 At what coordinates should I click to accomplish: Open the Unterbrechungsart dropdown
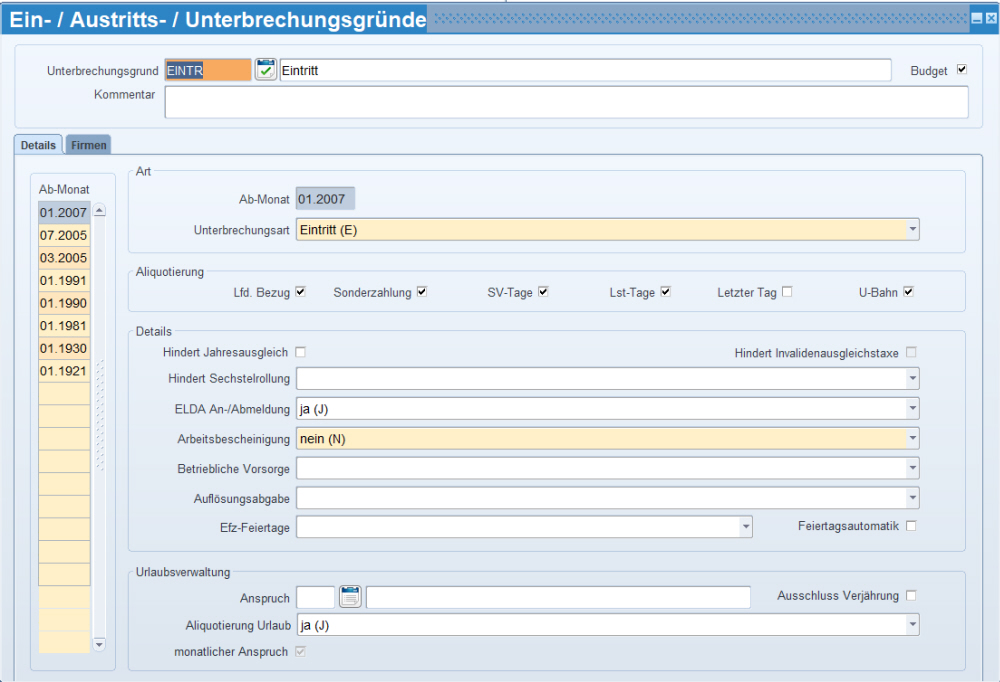tap(912, 230)
